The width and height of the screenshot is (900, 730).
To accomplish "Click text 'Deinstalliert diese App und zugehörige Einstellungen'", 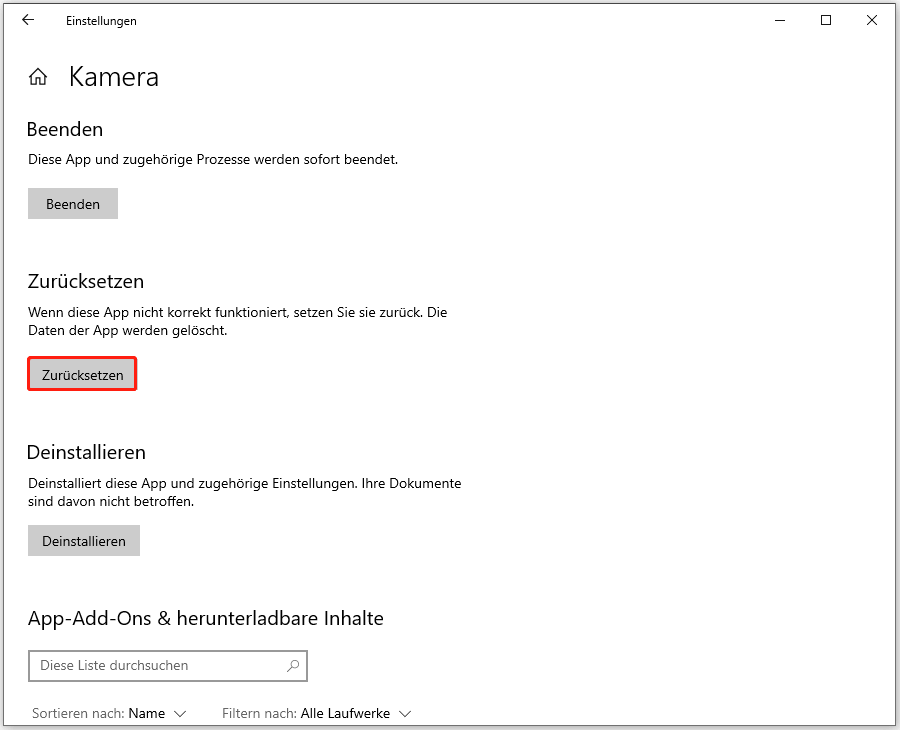I will (x=193, y=483).
